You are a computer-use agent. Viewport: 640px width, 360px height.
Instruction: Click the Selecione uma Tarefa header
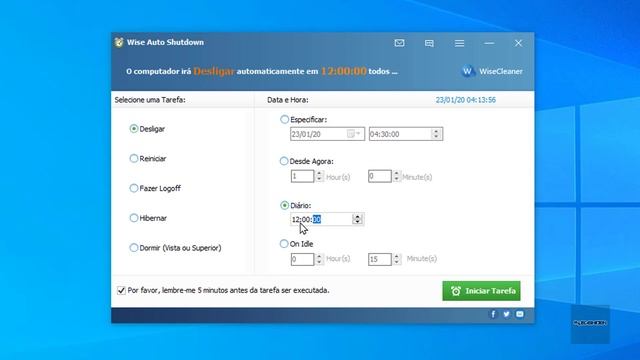point(150,100)
